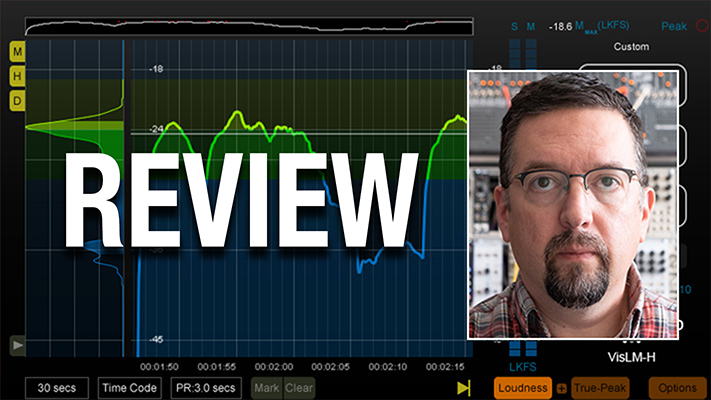The width and height of the screenshot is (711, 400).
Task: Click the blue playhead line in the graph
Action: point(124,200)
